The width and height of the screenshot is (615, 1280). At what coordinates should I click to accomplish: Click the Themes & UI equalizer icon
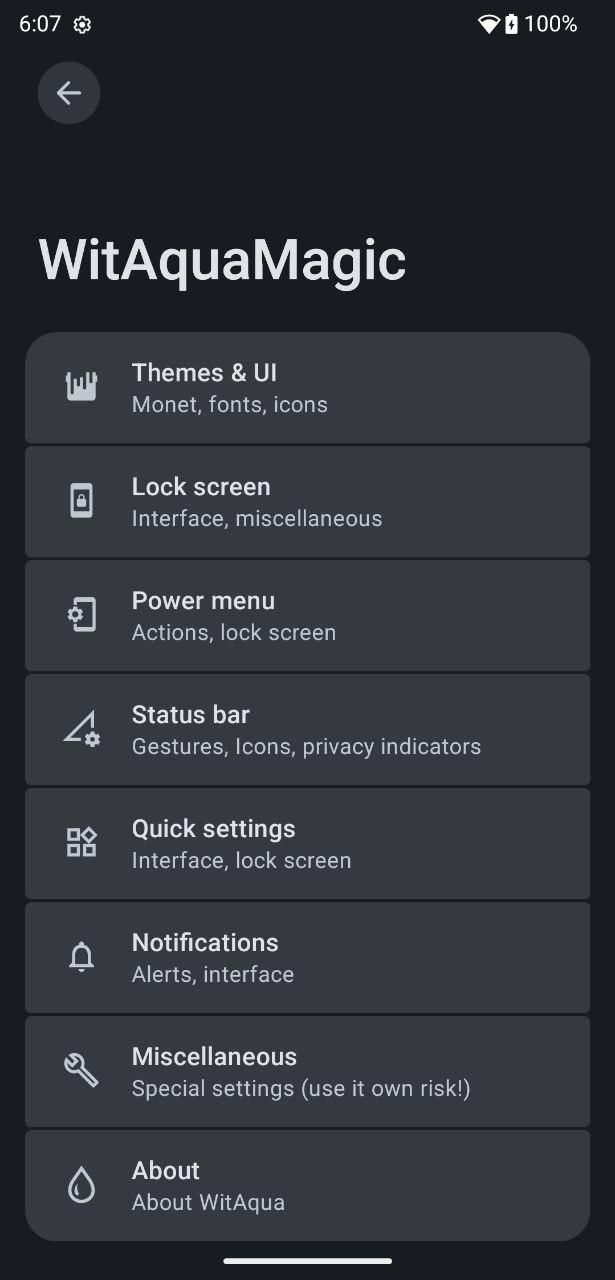point(81,387)
